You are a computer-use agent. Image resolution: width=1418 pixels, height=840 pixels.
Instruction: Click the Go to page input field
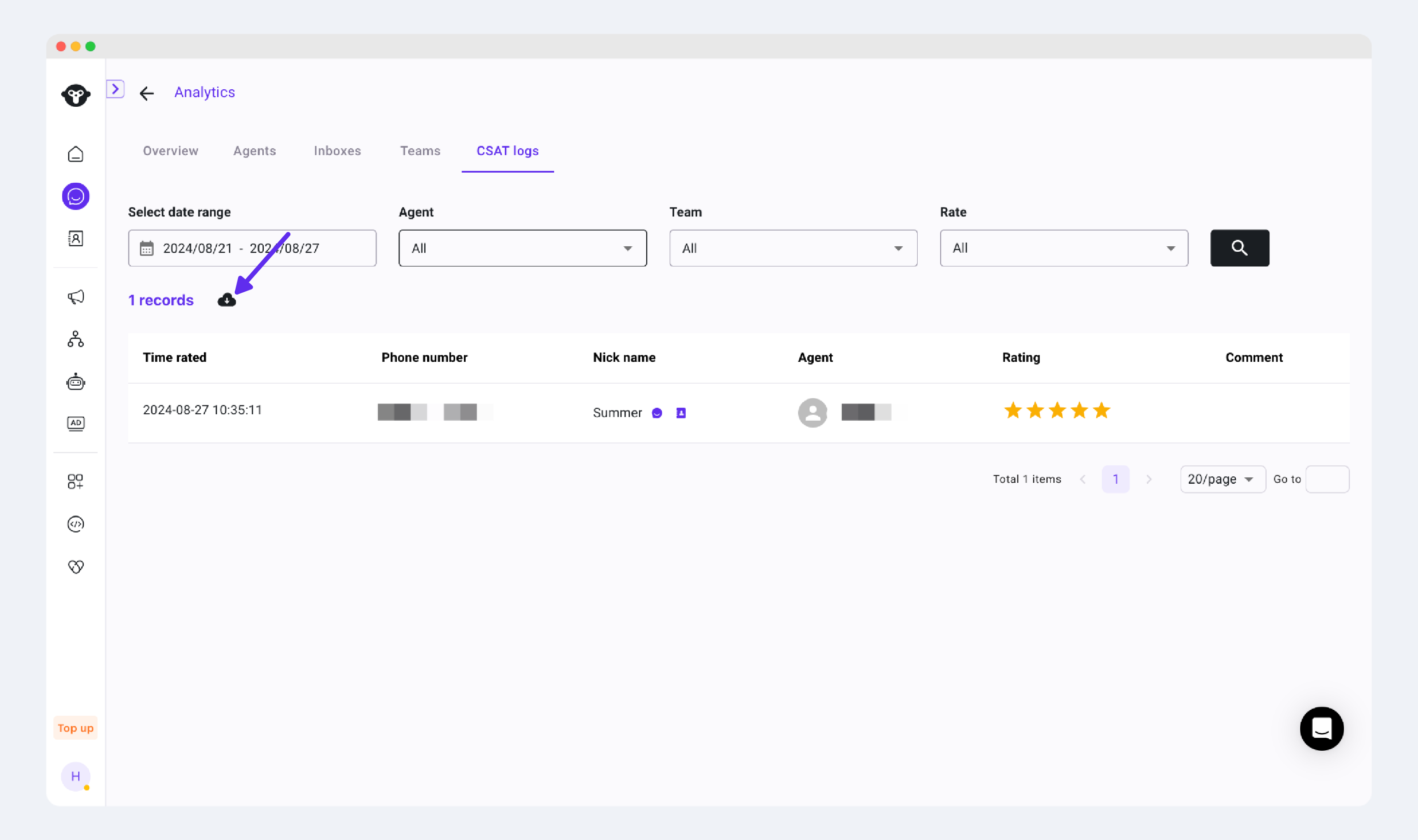point(1327,480)
